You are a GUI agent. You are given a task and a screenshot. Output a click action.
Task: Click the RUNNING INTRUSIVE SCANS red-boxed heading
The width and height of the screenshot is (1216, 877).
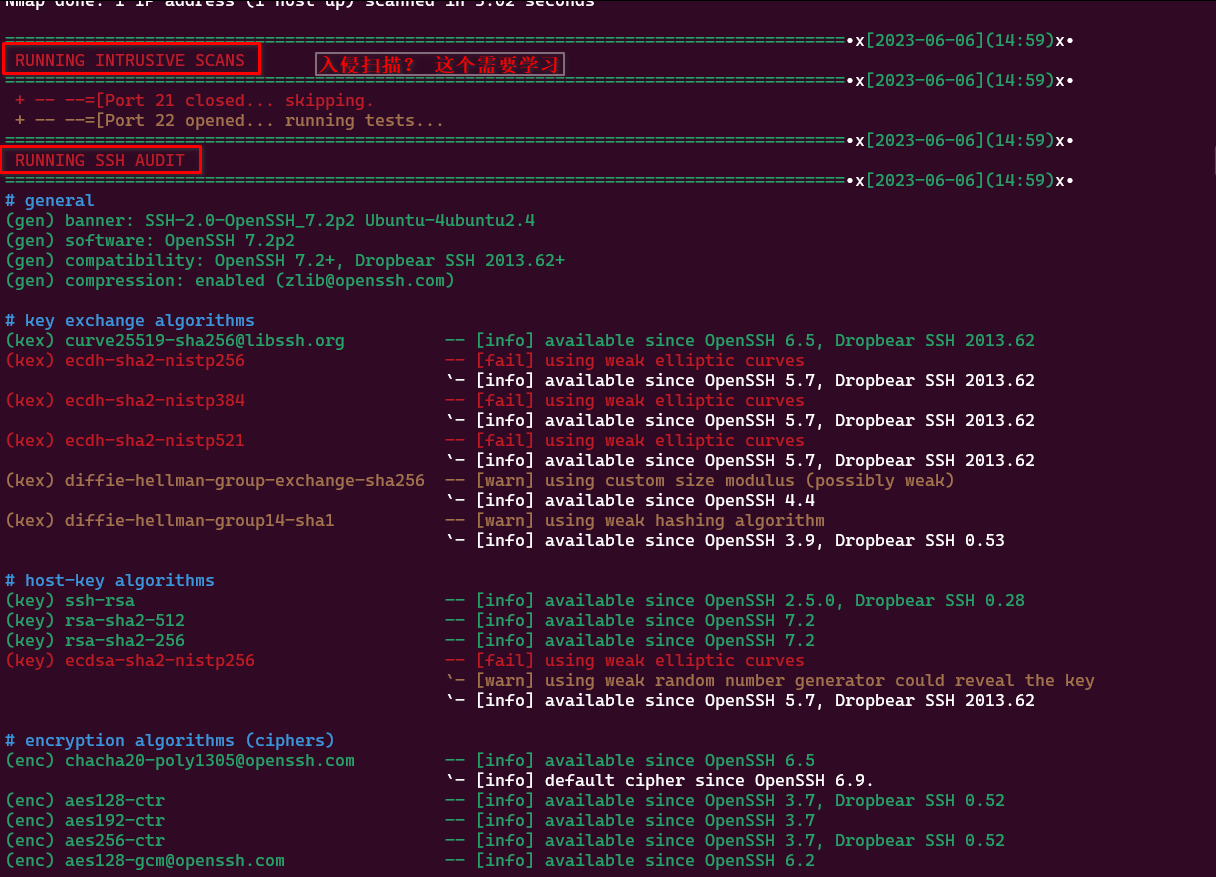[x=130, y=60]
